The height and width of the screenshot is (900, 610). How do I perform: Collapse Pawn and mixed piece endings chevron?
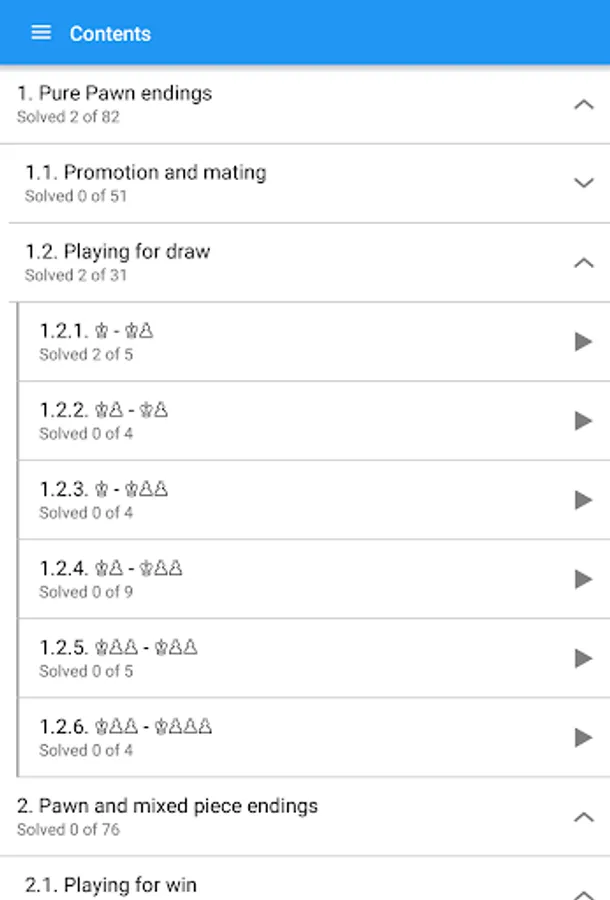[x=583, y=817]
